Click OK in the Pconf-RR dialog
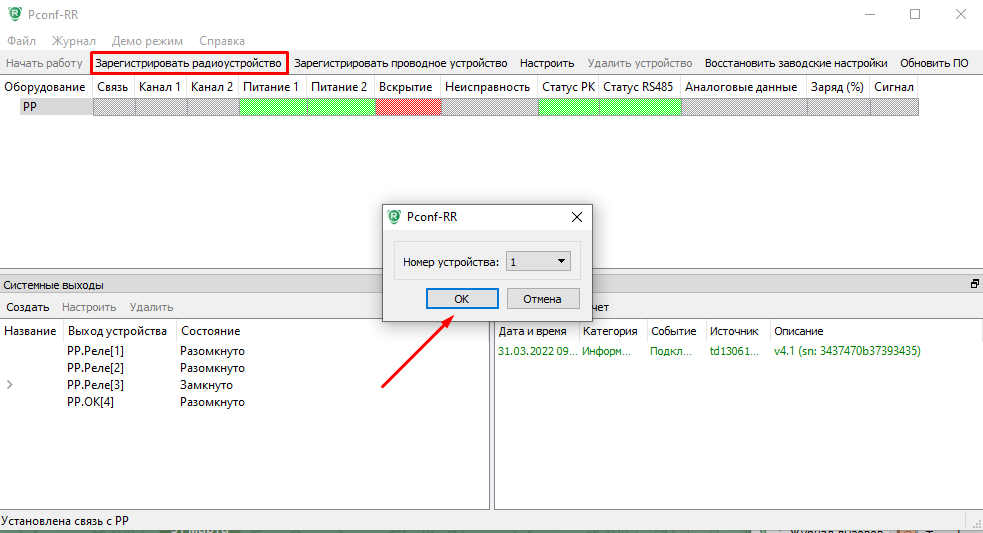The width and height of the screenshot is (983, 533). [461, 299]
